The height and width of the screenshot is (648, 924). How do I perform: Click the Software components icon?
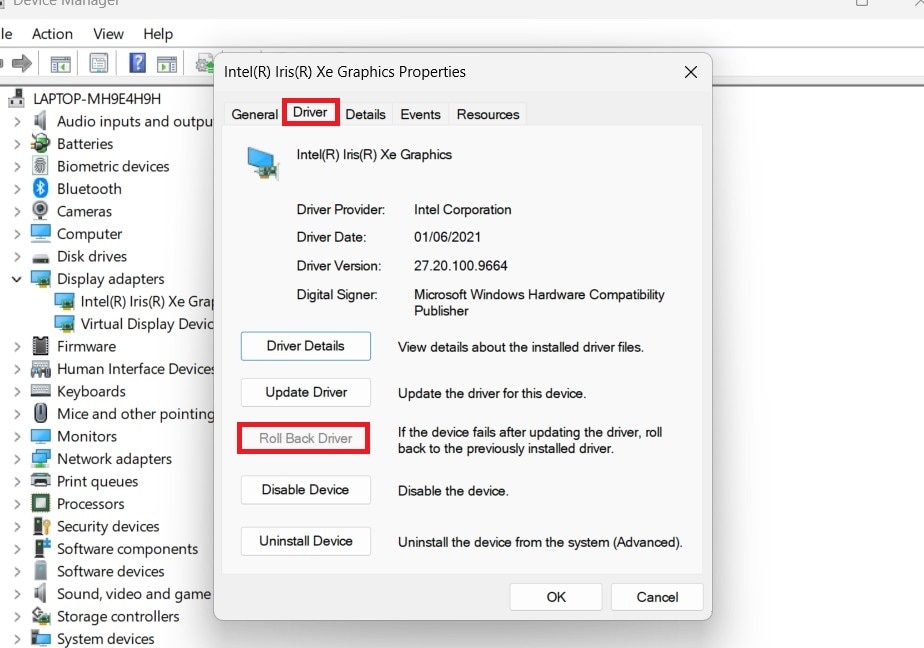(41, 548)
